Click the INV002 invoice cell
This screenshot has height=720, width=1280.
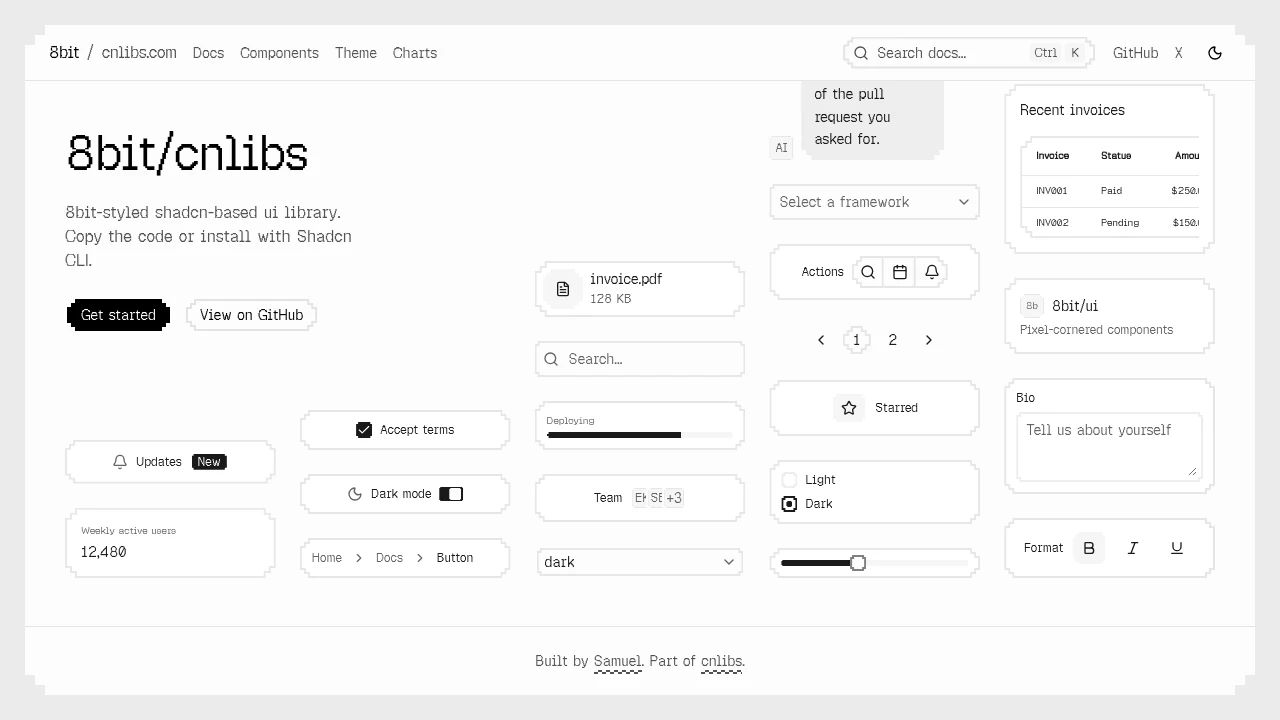(x=1052, y=223)
